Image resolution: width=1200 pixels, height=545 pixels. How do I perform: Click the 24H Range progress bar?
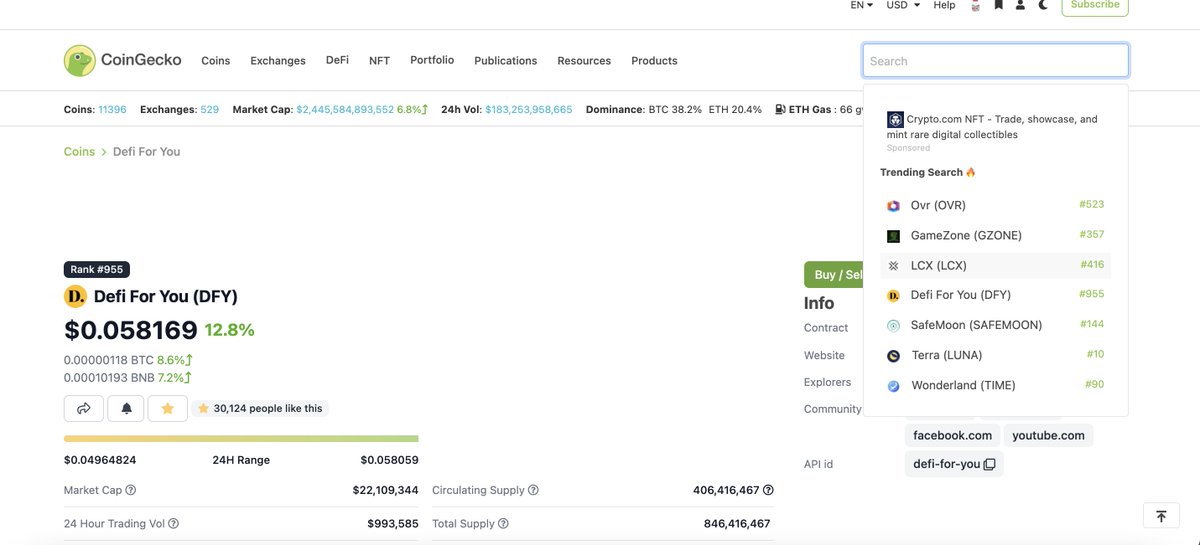[241, 438]
